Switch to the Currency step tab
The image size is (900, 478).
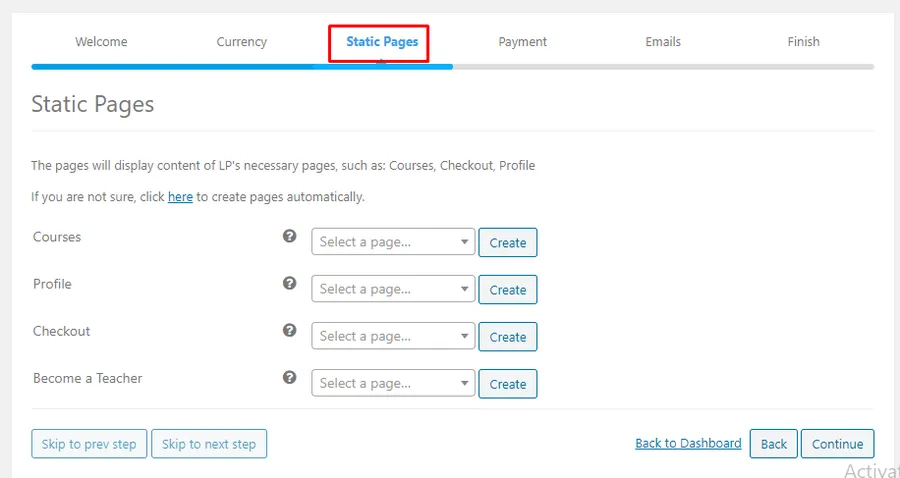tap(242, 42)
